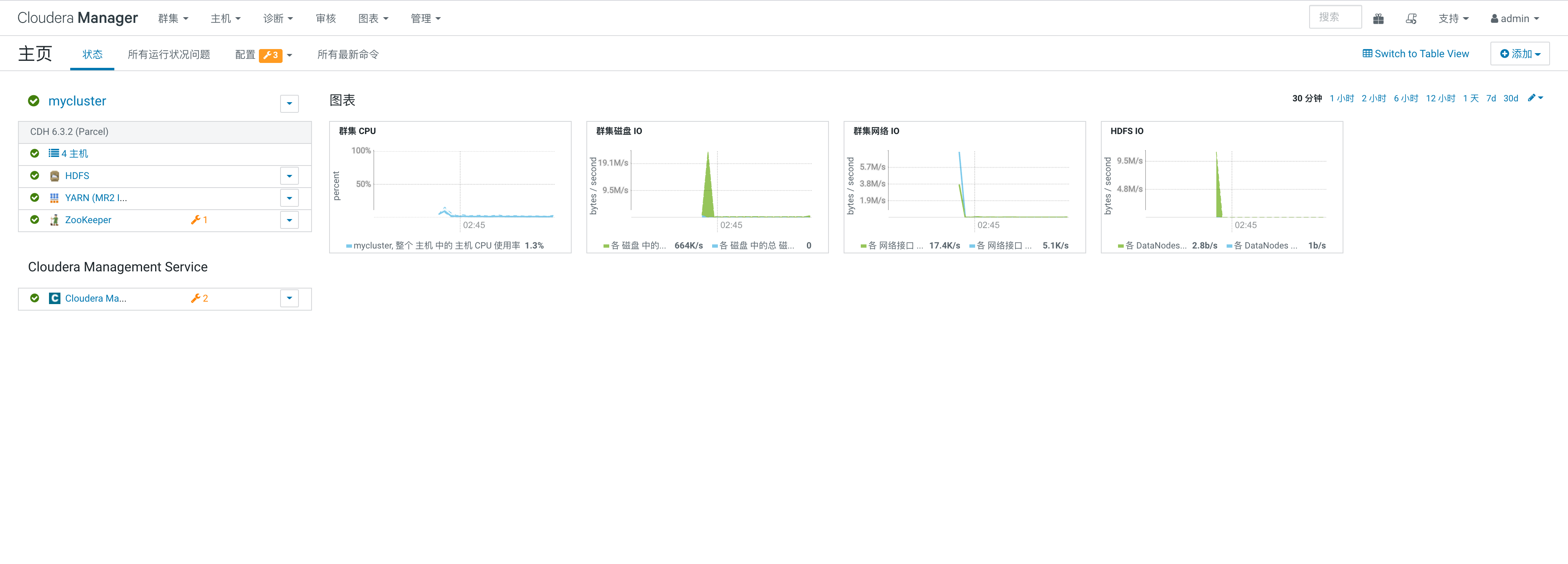Switch to 所有最新命令 tab
1568x564 pixels.
[347, 55]
